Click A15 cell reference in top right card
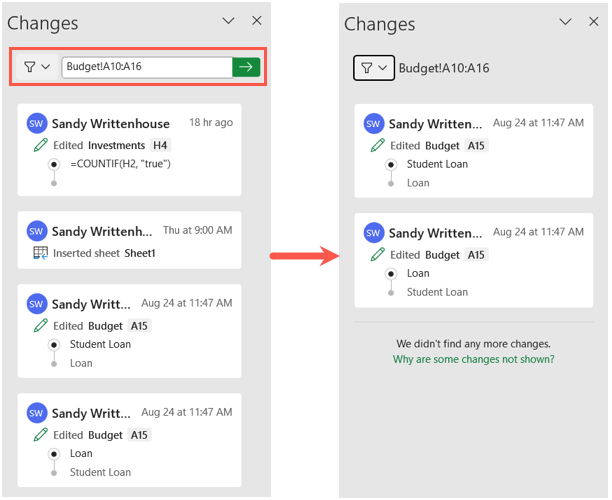Screen dimensions: 612x500 tap(476, 146)
